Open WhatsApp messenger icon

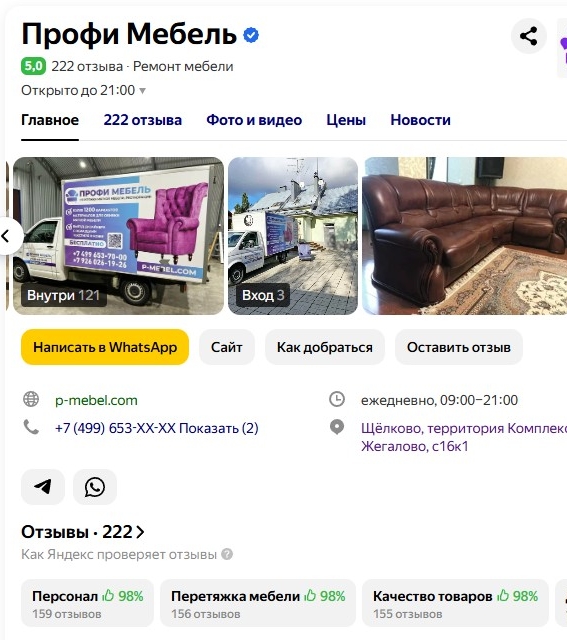pos(95,487)
